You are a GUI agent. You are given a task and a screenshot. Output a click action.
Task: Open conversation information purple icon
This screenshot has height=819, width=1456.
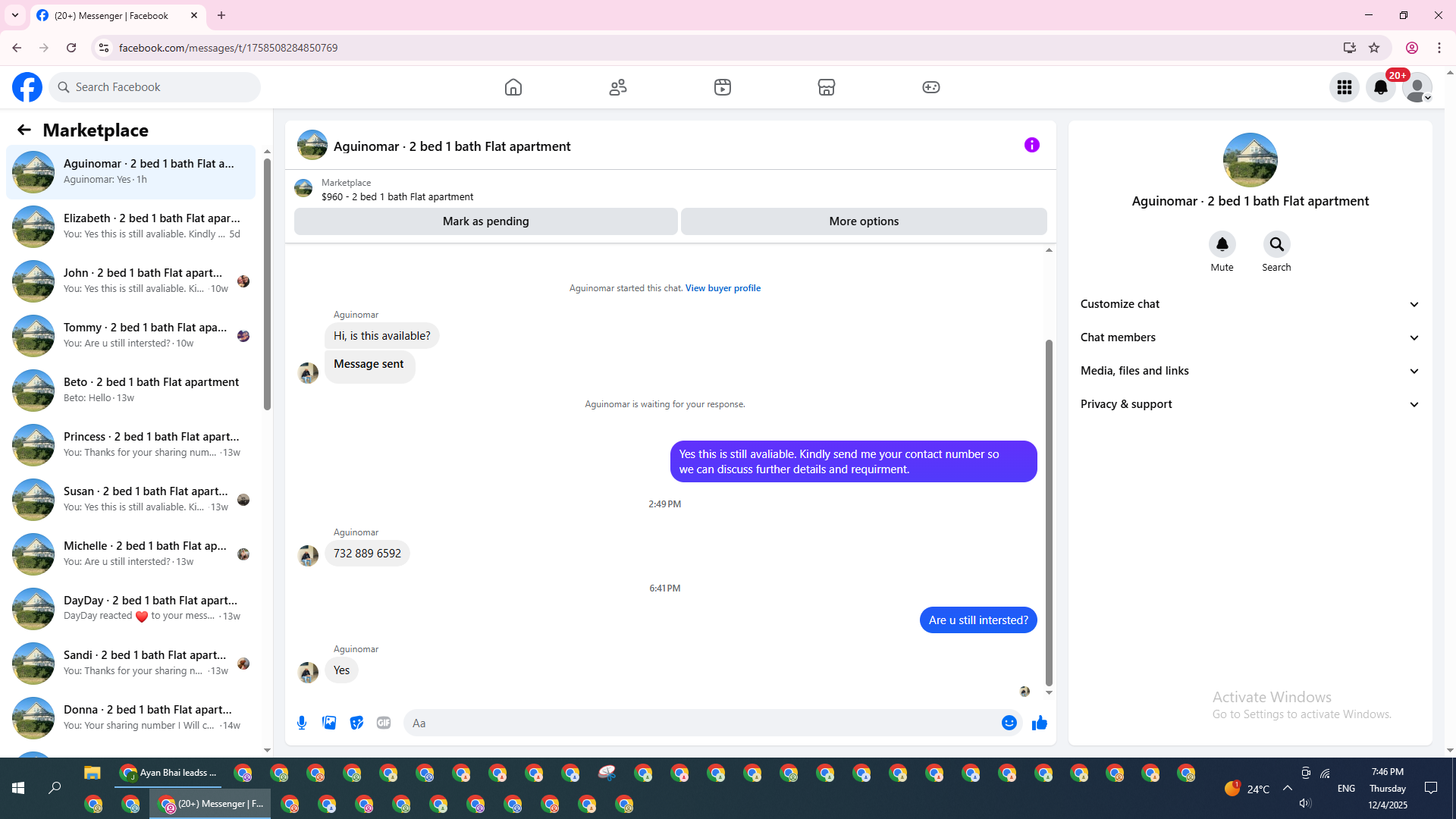[1031, 145]
